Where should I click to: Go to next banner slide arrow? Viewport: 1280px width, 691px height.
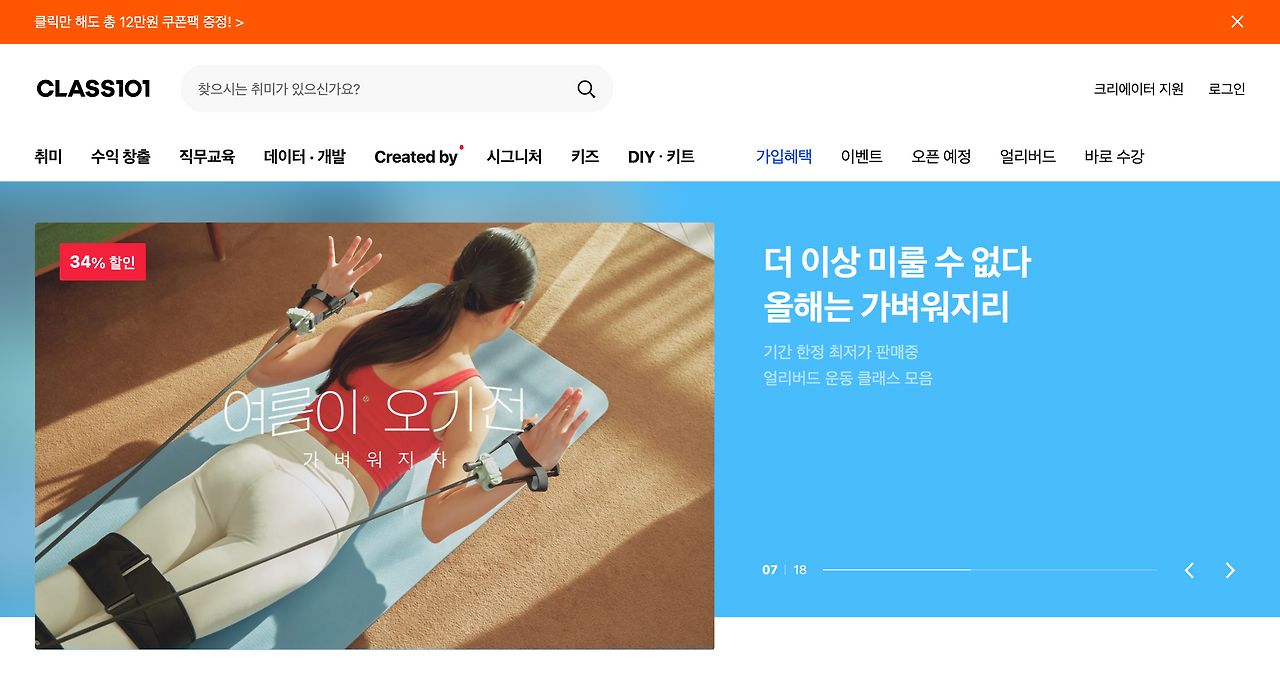coord(1230,570)
